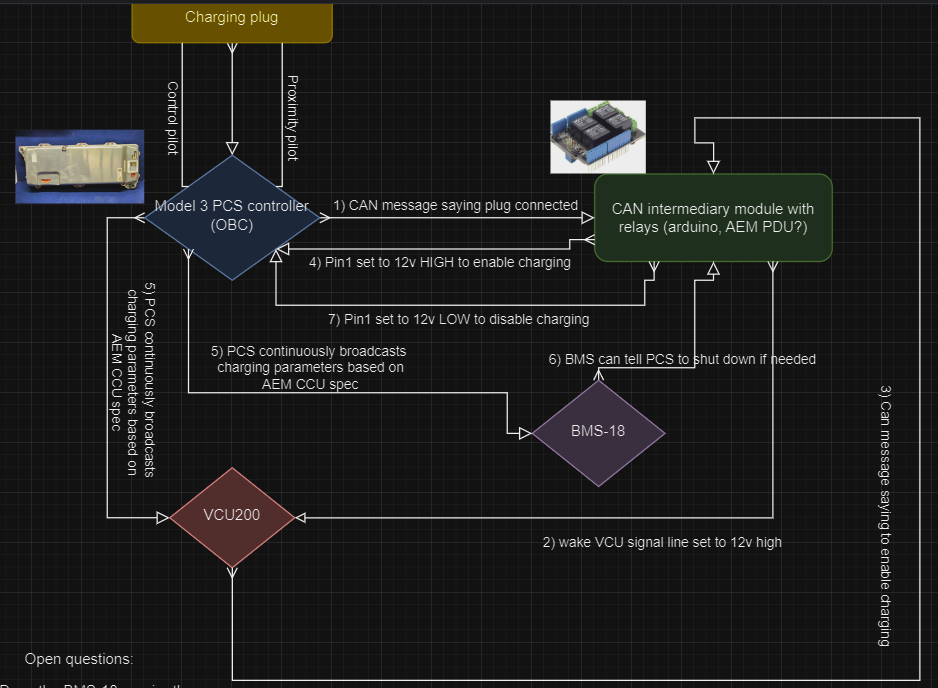Select the red VCU200 diamond
The width and height of the screenshot is (938, 688).
coord(232,518)
